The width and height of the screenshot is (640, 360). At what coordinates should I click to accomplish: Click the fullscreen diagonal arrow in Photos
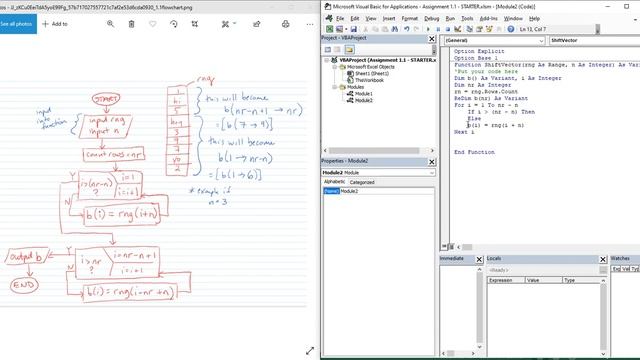point(310,351)
